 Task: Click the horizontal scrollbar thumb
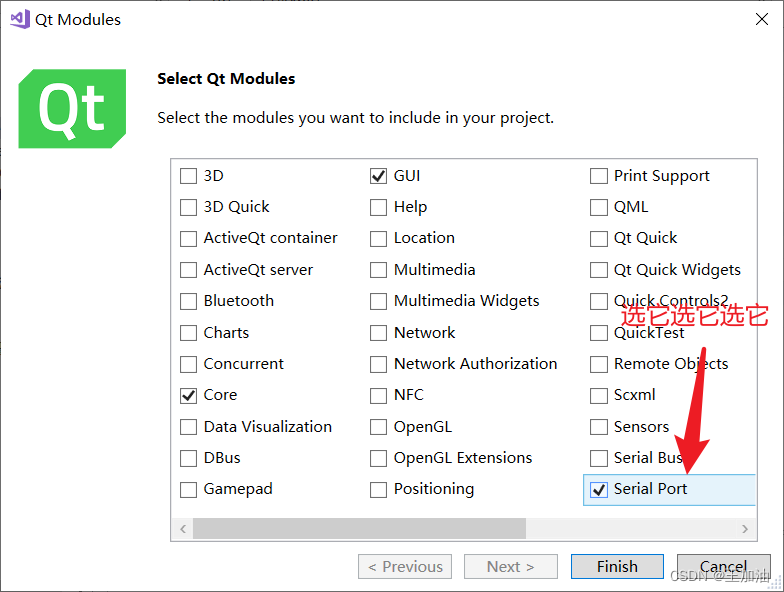pos(360,528)
